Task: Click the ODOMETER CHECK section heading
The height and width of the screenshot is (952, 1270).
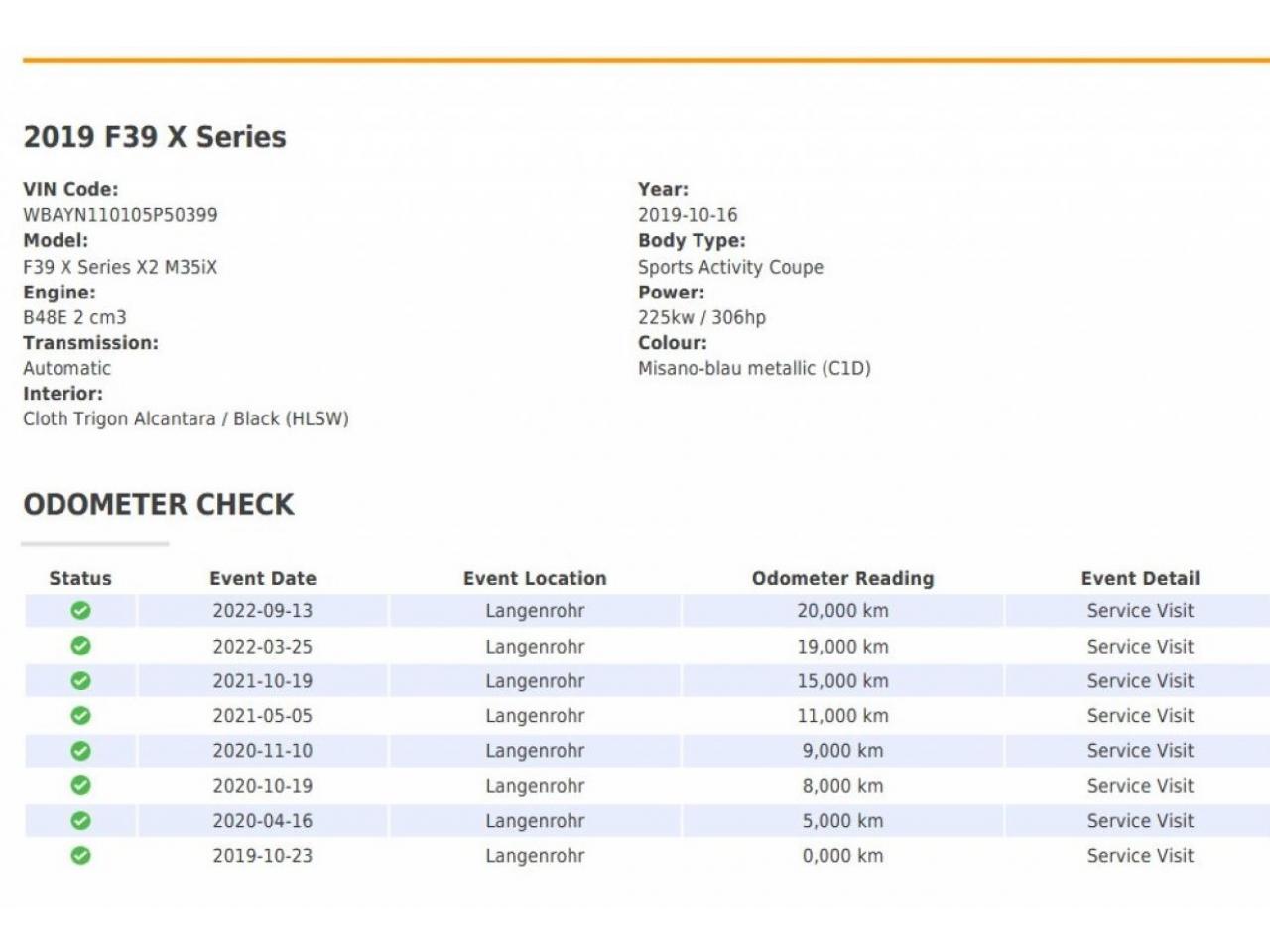Action: click(x=159, y=505)
